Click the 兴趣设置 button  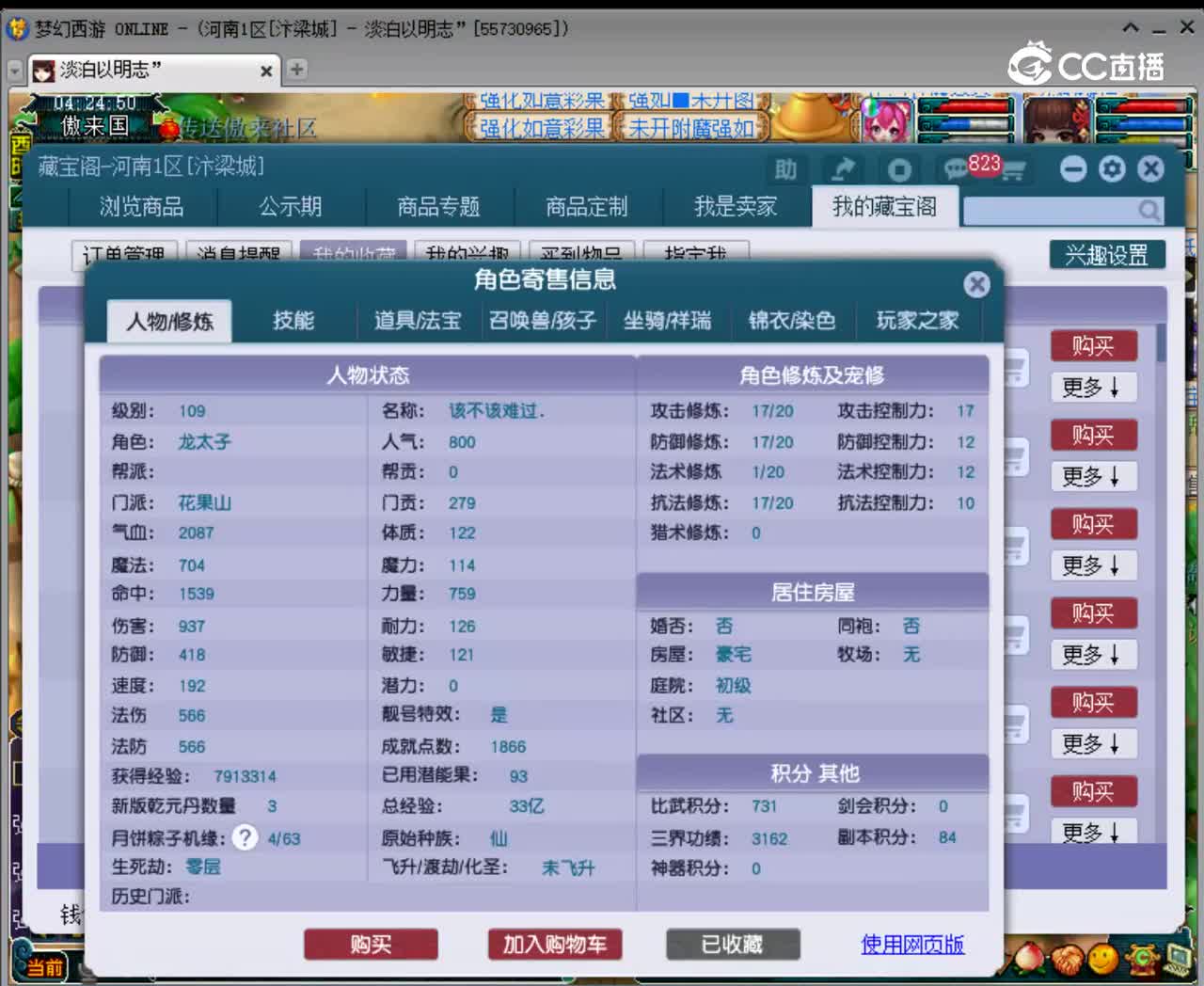[x=1107, y=254]
